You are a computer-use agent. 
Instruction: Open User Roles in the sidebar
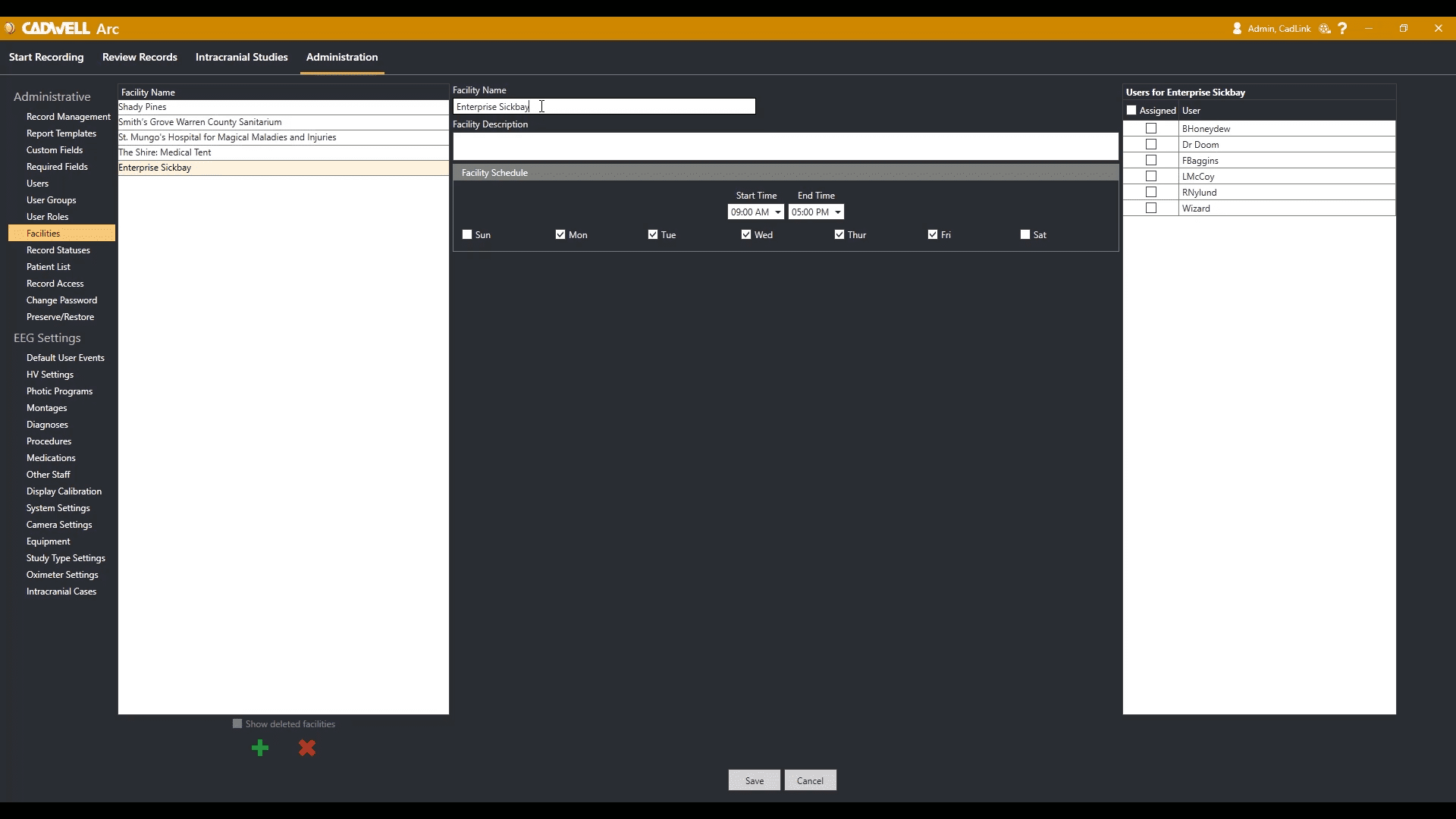pyautogui.click(x=47, y=217)
